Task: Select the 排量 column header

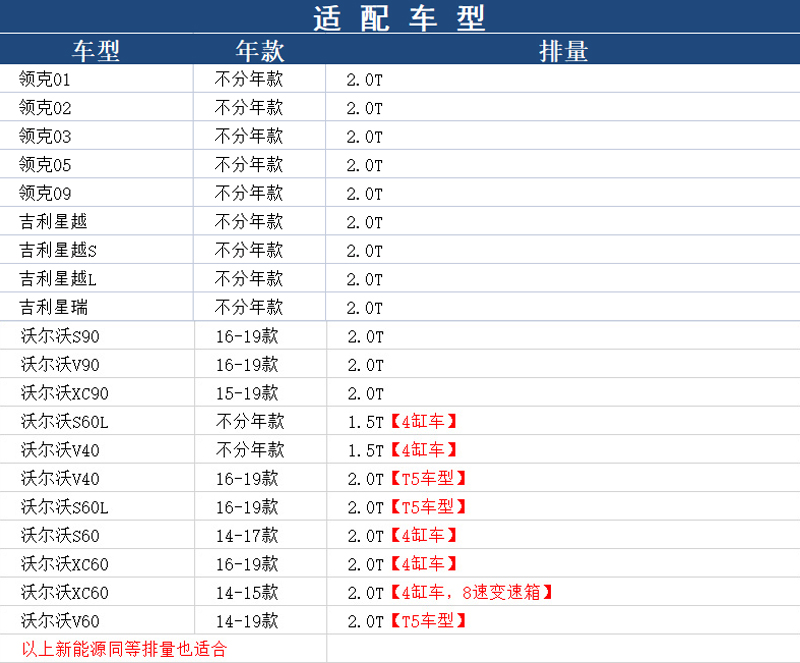Action: click(x=563, y=51)
